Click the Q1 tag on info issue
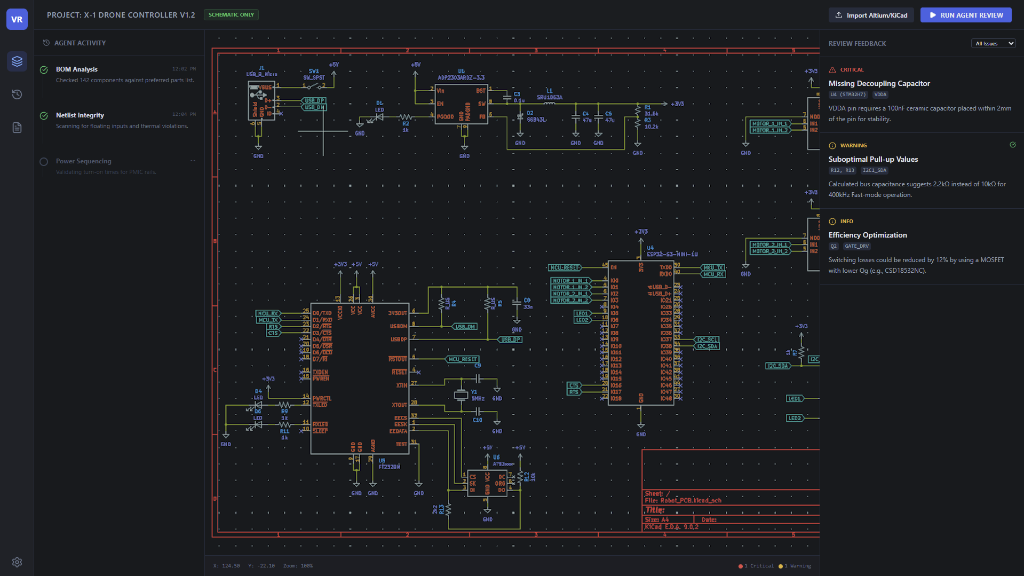 coord(833,246)
